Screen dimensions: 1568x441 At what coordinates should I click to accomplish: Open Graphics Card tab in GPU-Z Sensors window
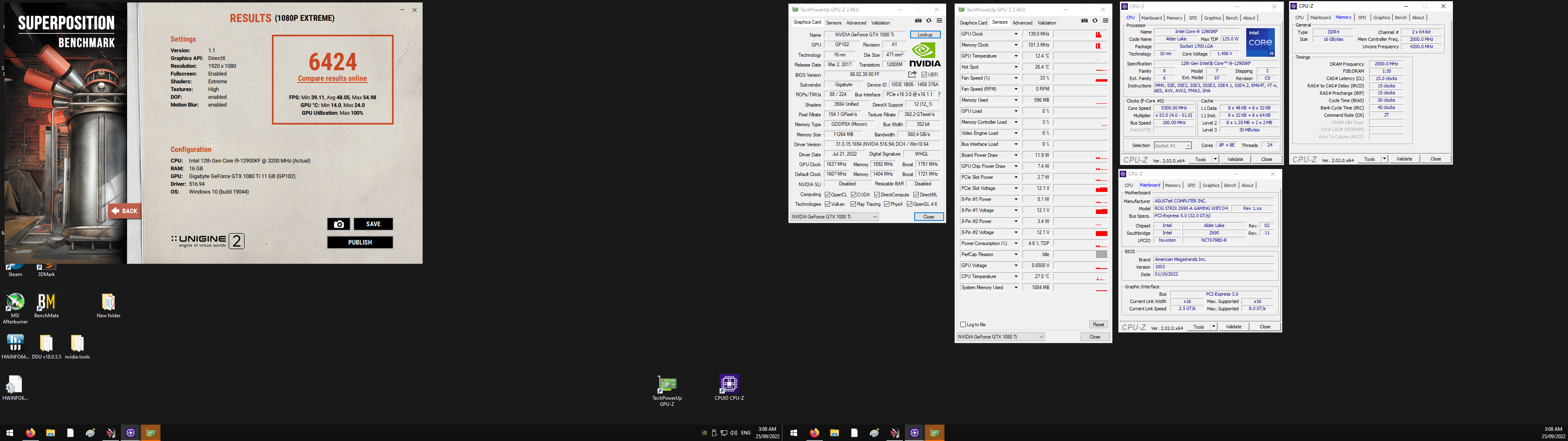[x=973, y=22]
